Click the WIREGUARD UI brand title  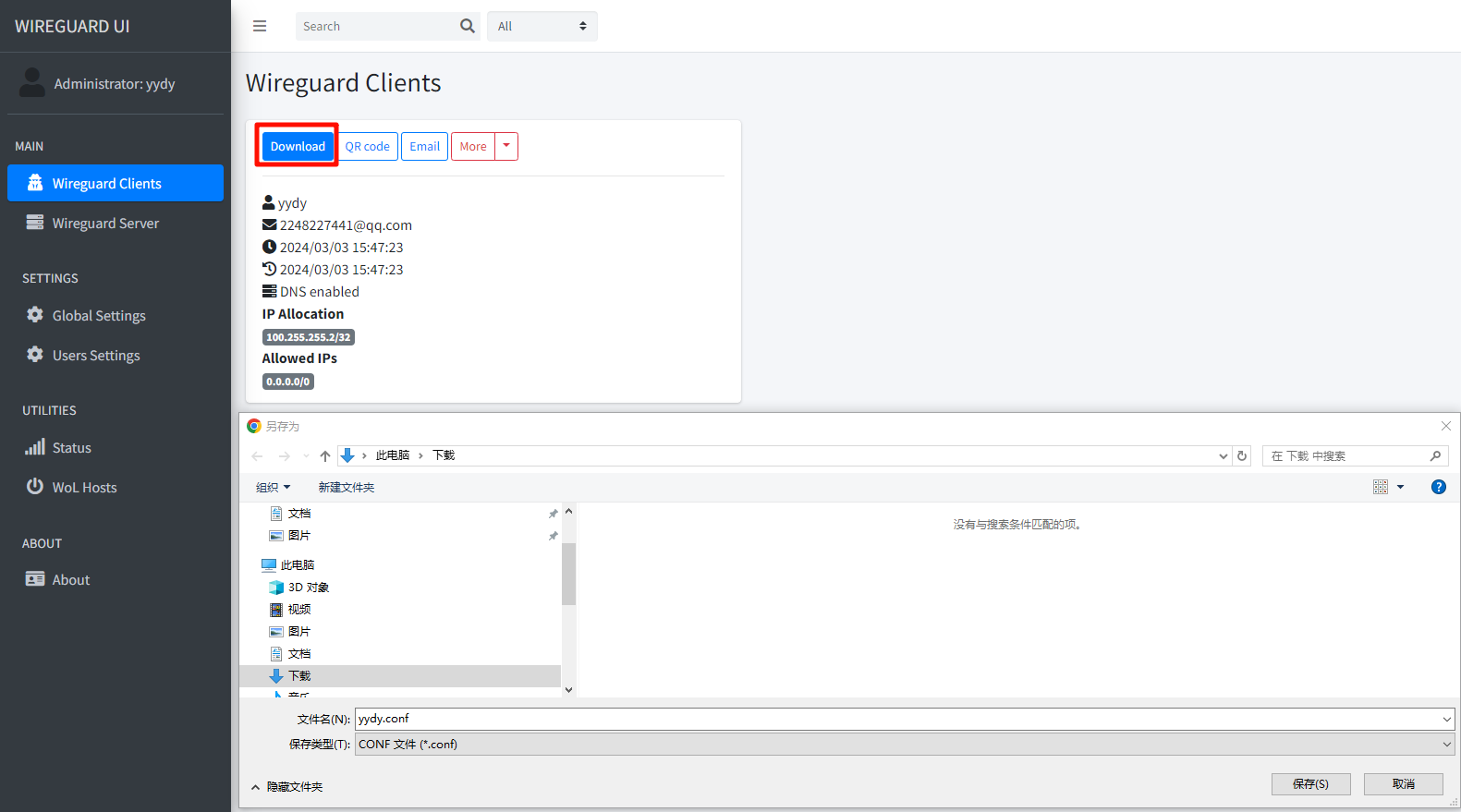click(72, 26)
